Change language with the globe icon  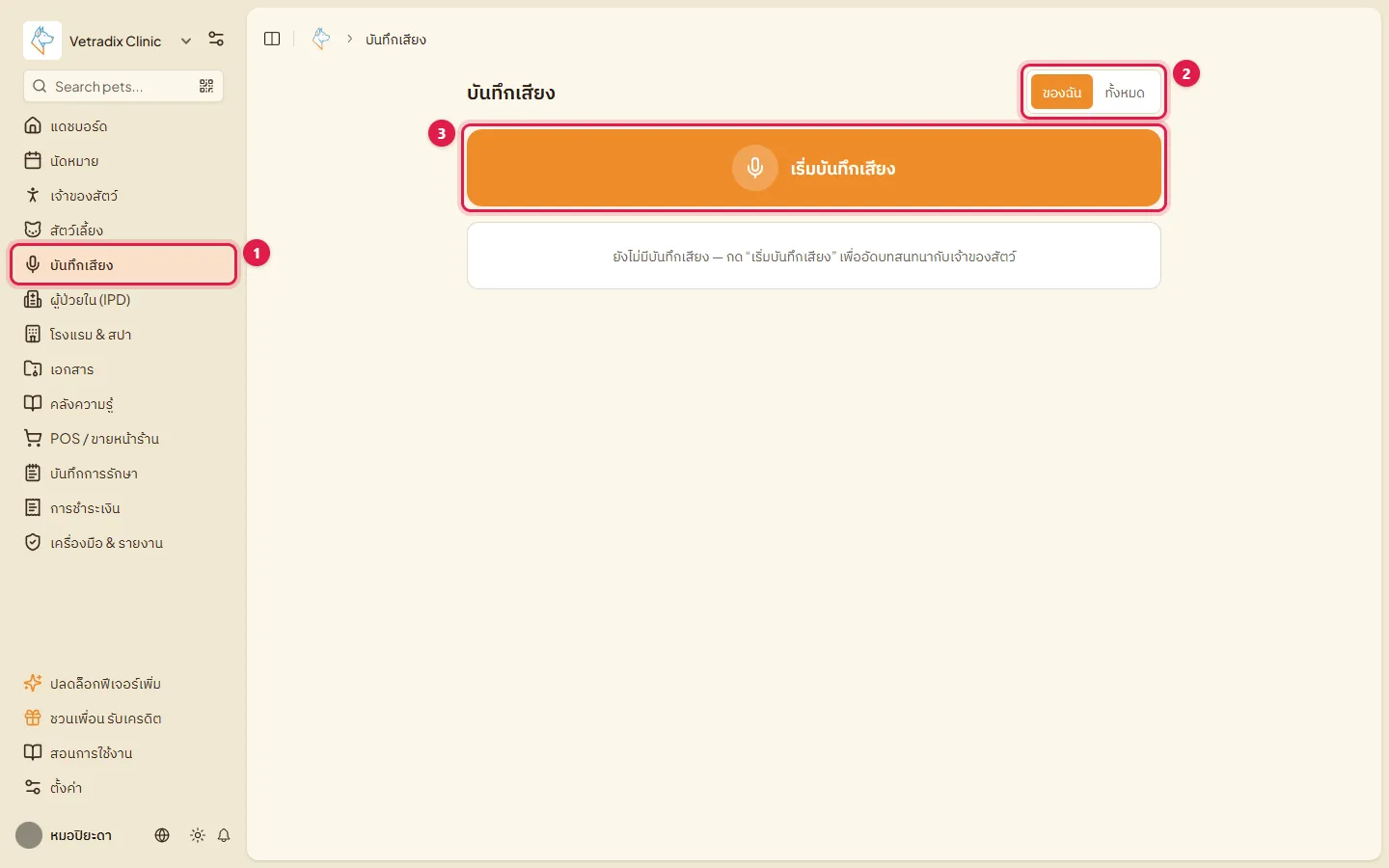coord(162,835)
